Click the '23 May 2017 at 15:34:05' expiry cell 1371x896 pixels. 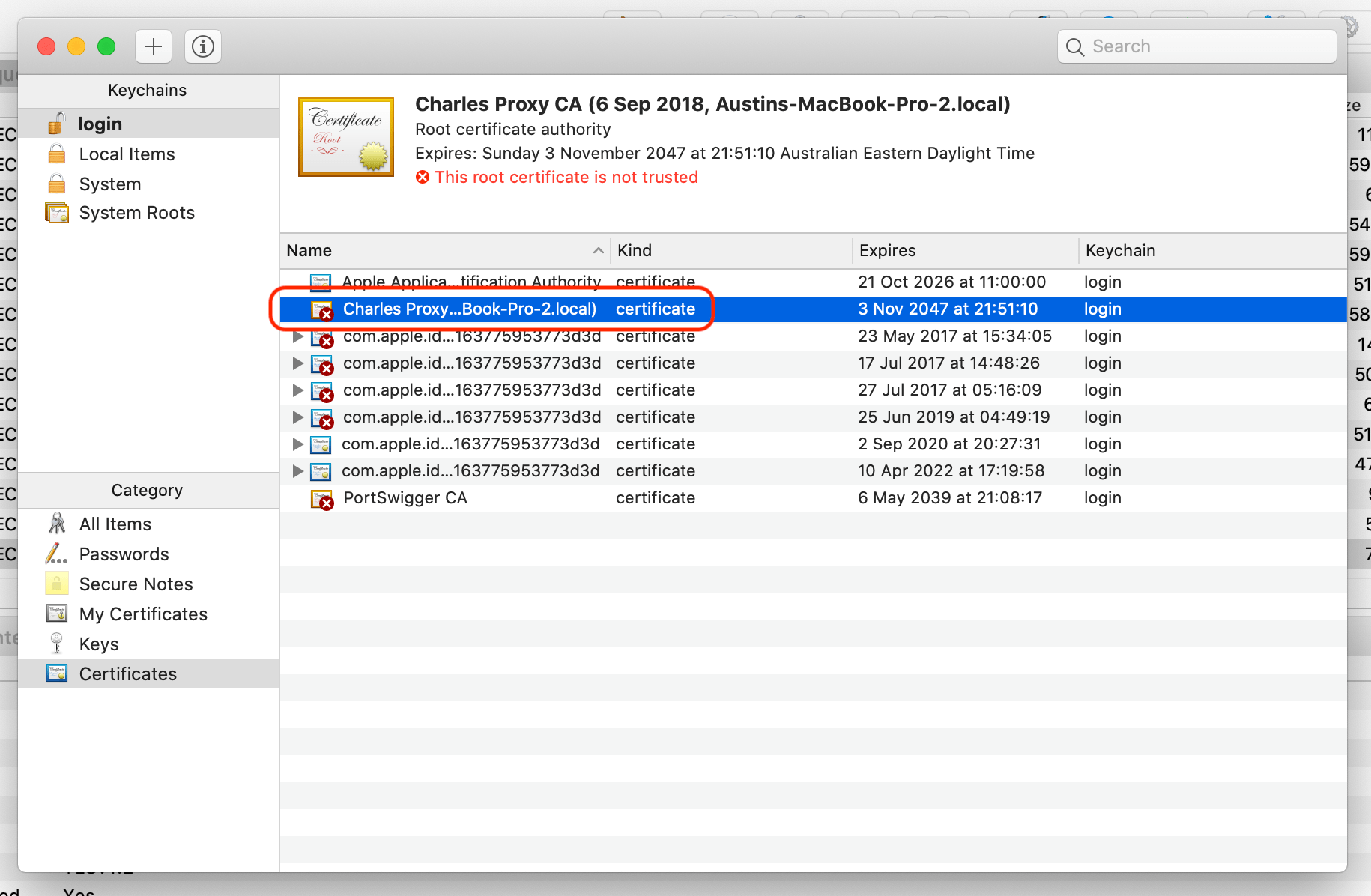pyautogui.click(x=954, y=336)
